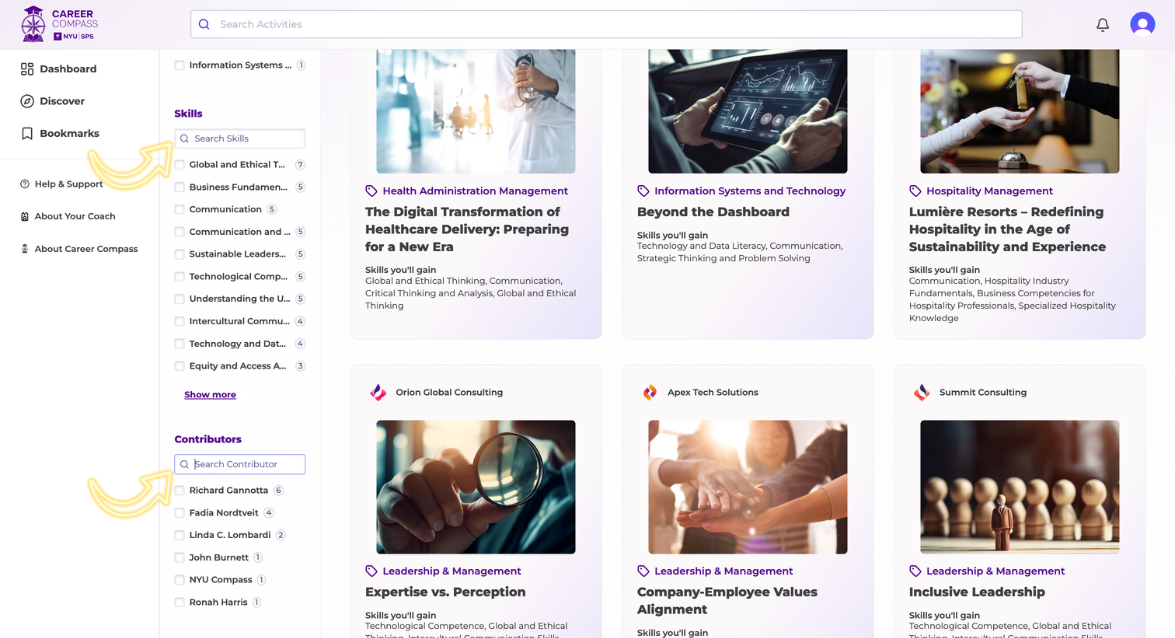Check the Global and Ethical Thinking skill
The height and width of the screenshot is (638, 1175).
(x=180, y=165)
